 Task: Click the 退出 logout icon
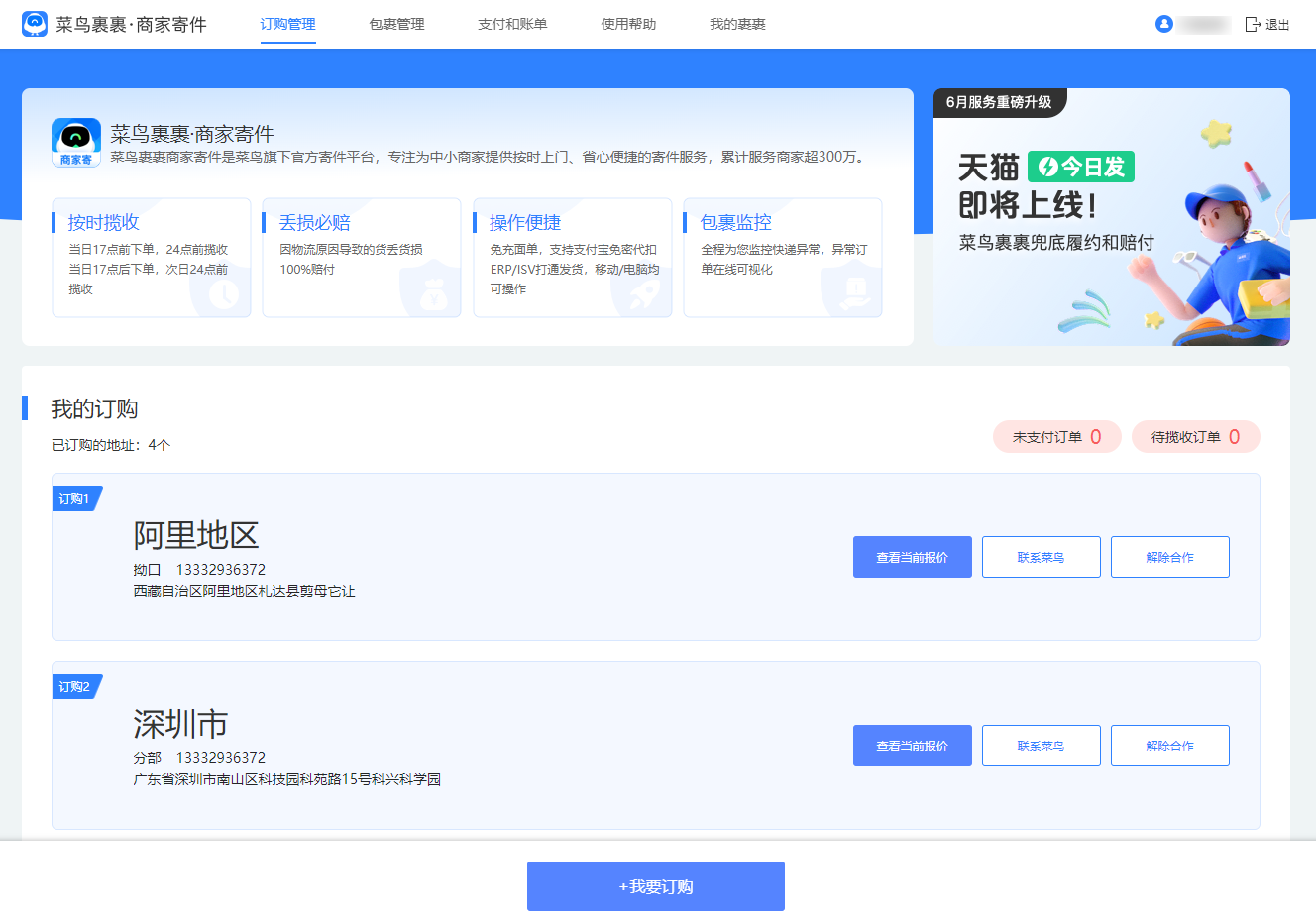point(1253,24)
